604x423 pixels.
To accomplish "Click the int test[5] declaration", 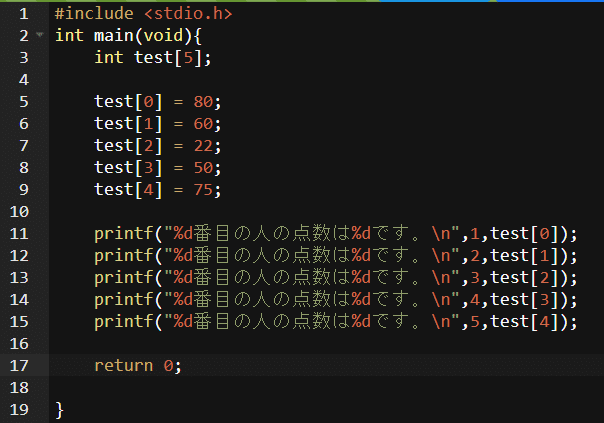I will (x=153, y=58).
